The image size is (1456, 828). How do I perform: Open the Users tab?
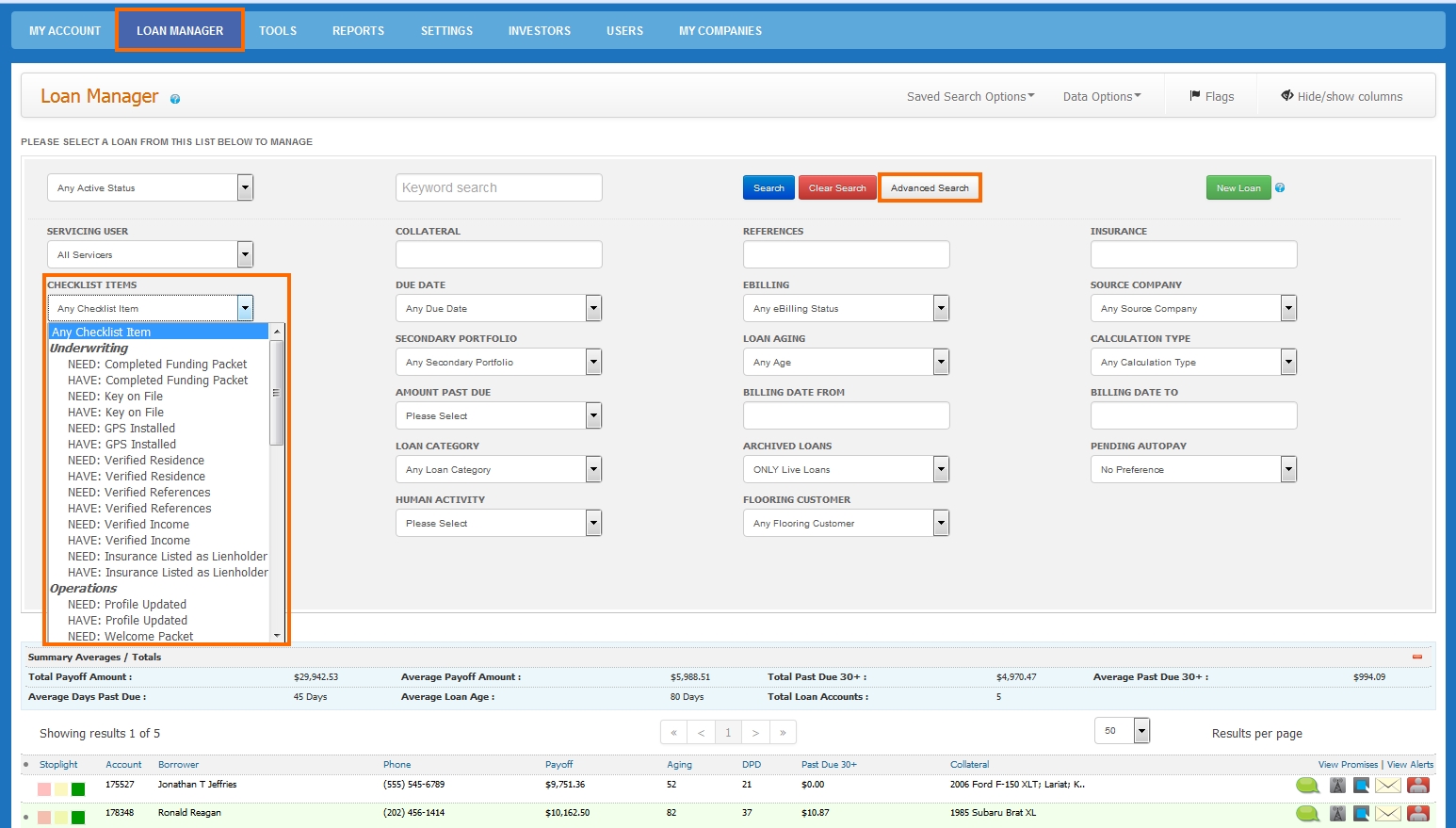click(x=624, y=30)
